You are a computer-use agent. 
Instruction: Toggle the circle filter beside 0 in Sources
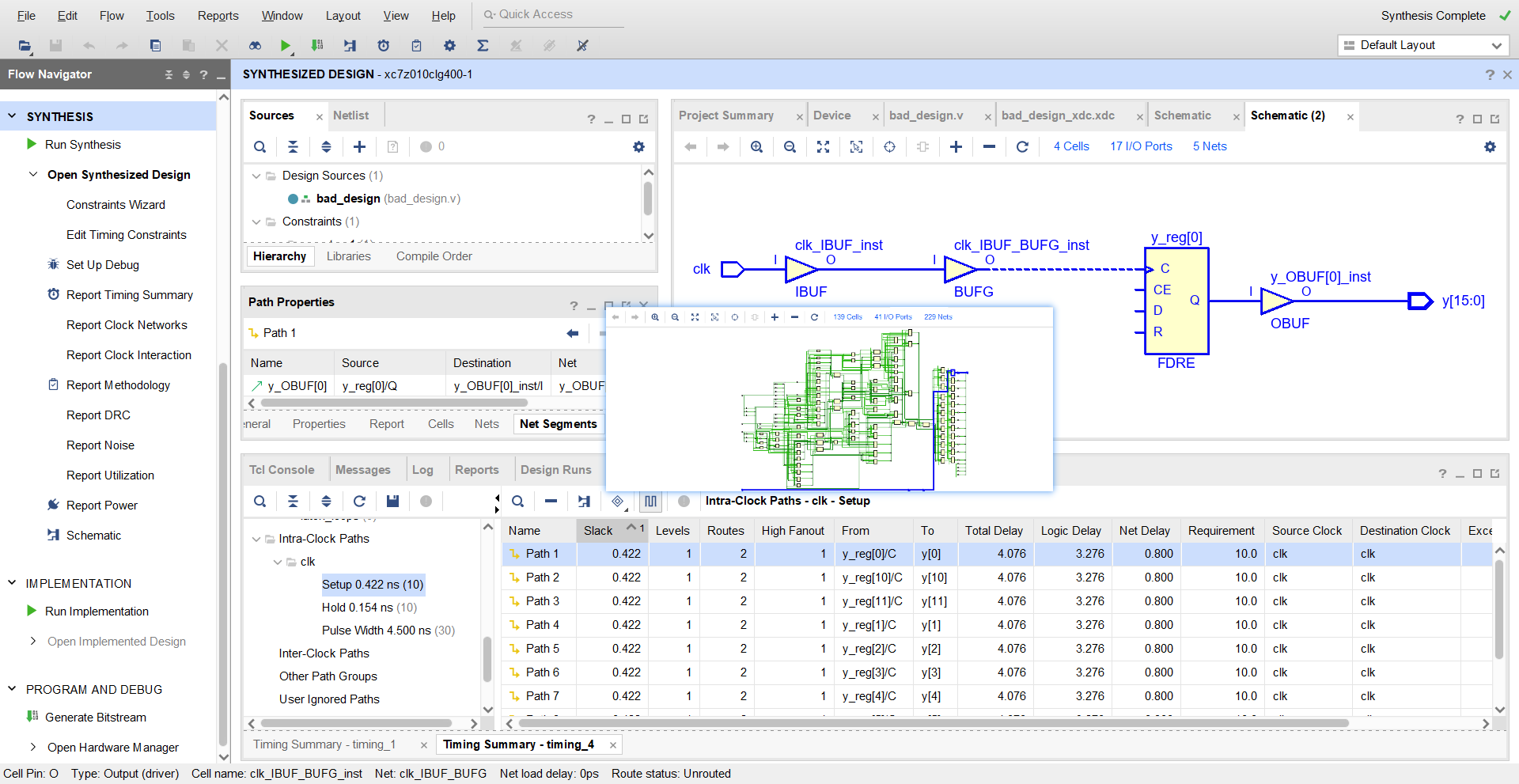[x=426, y=146]
